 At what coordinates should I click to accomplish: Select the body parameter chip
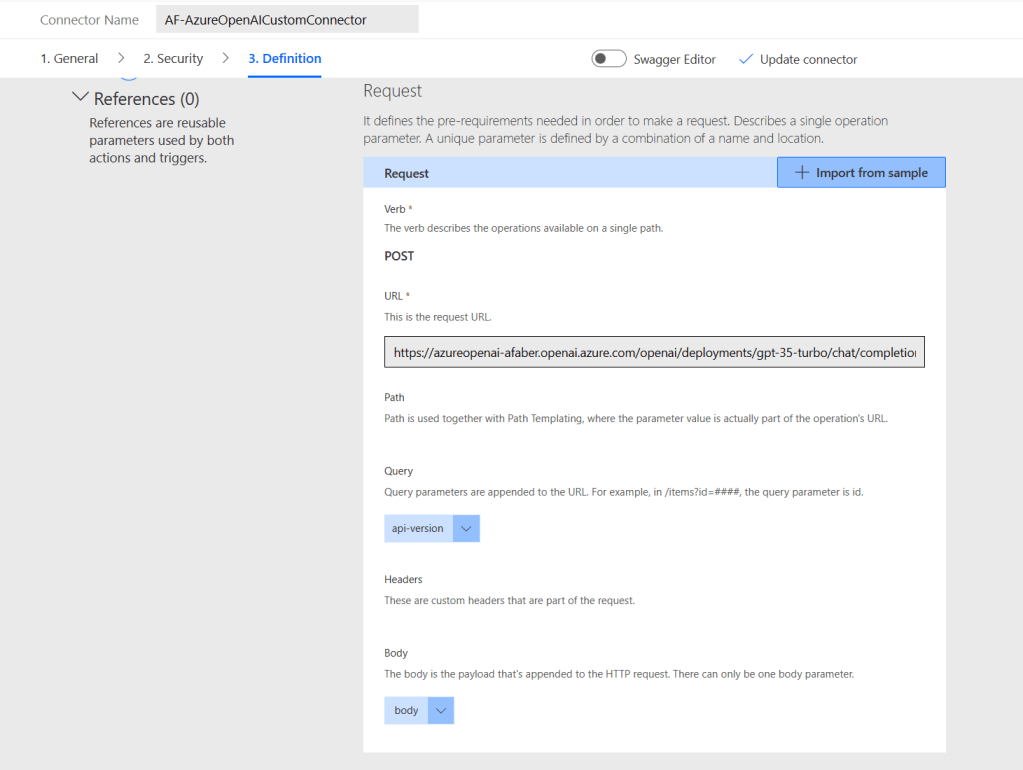coord(406,711)
